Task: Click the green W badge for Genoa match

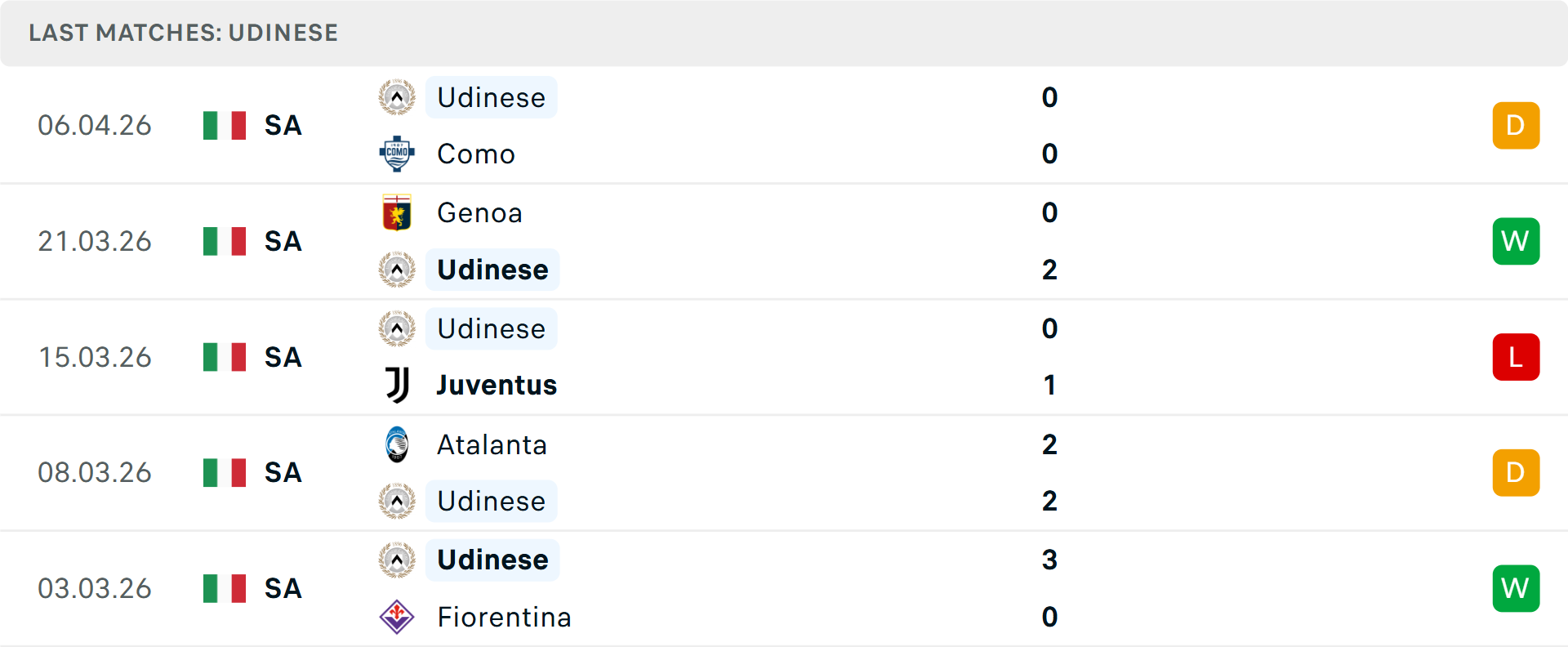Action: click(1516, 241)
